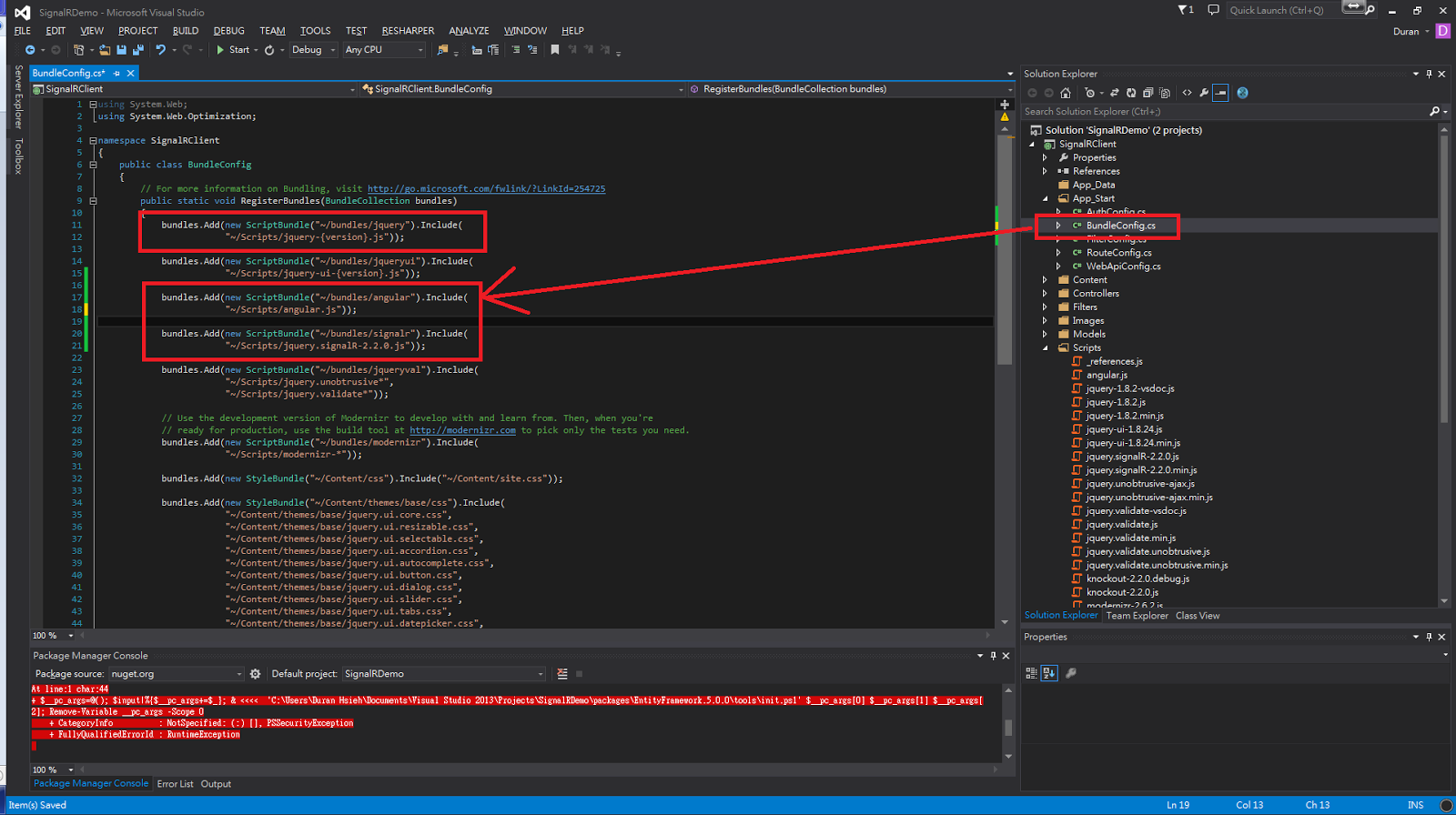Select RouteConfig.cs in Solution Explorer
Viewport: 1456px width, 815px height.
[1118, 253]
